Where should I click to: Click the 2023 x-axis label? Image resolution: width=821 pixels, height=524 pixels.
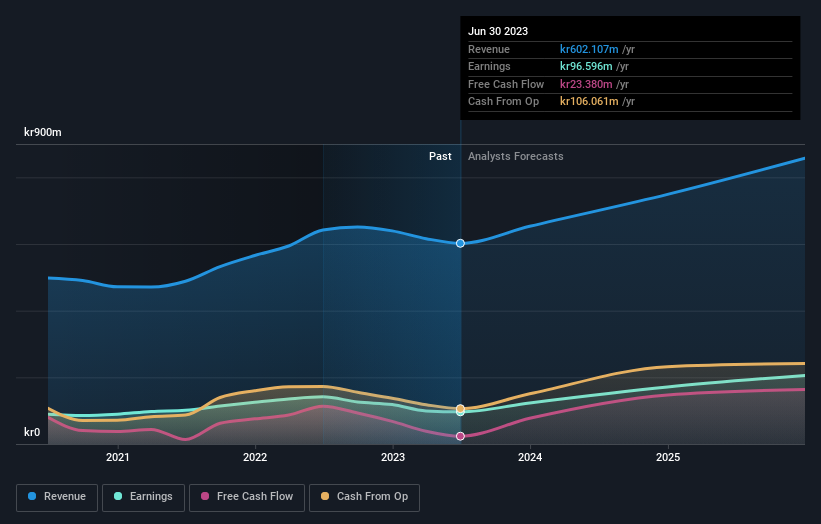coord(393,457)
